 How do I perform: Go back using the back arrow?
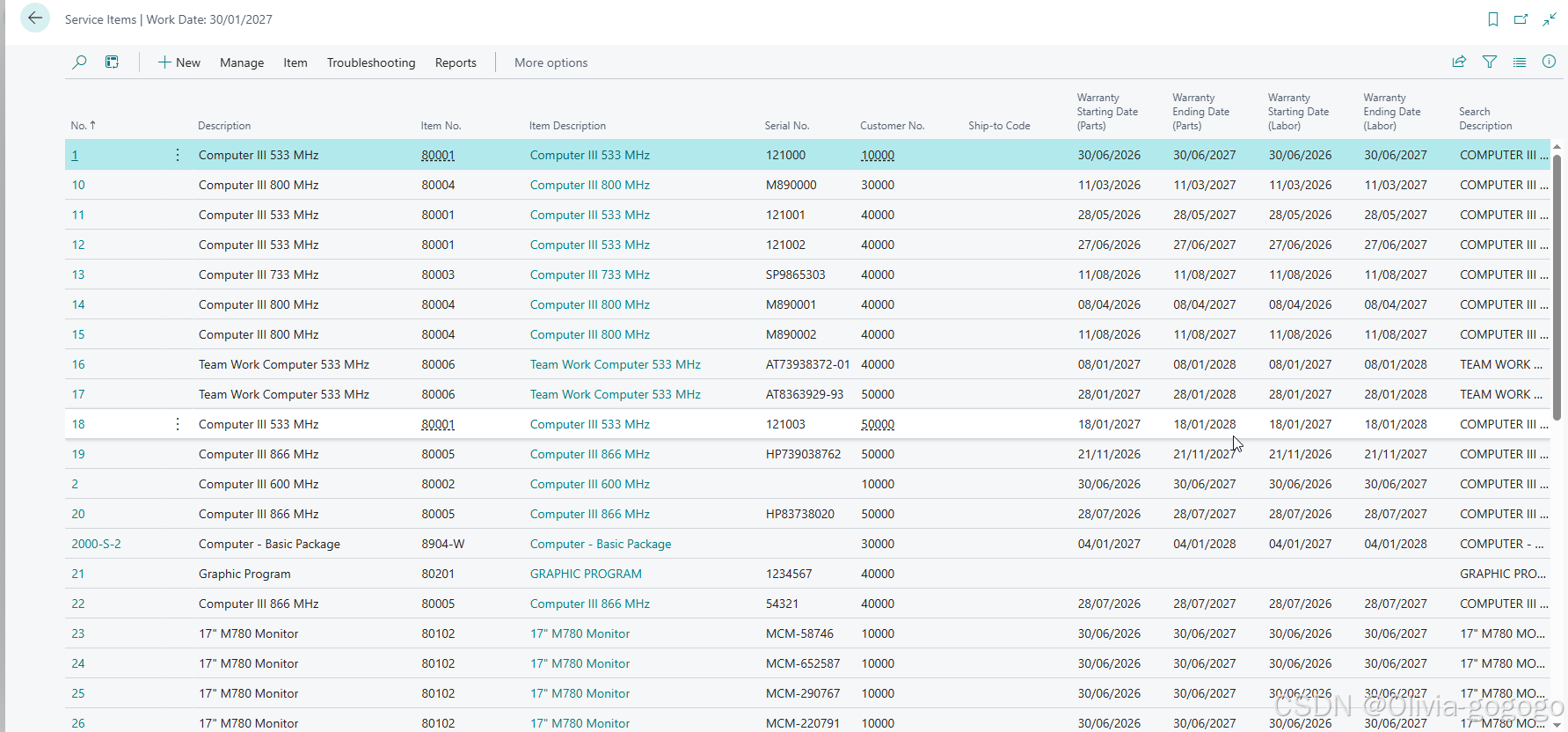[x=35, y=18]
